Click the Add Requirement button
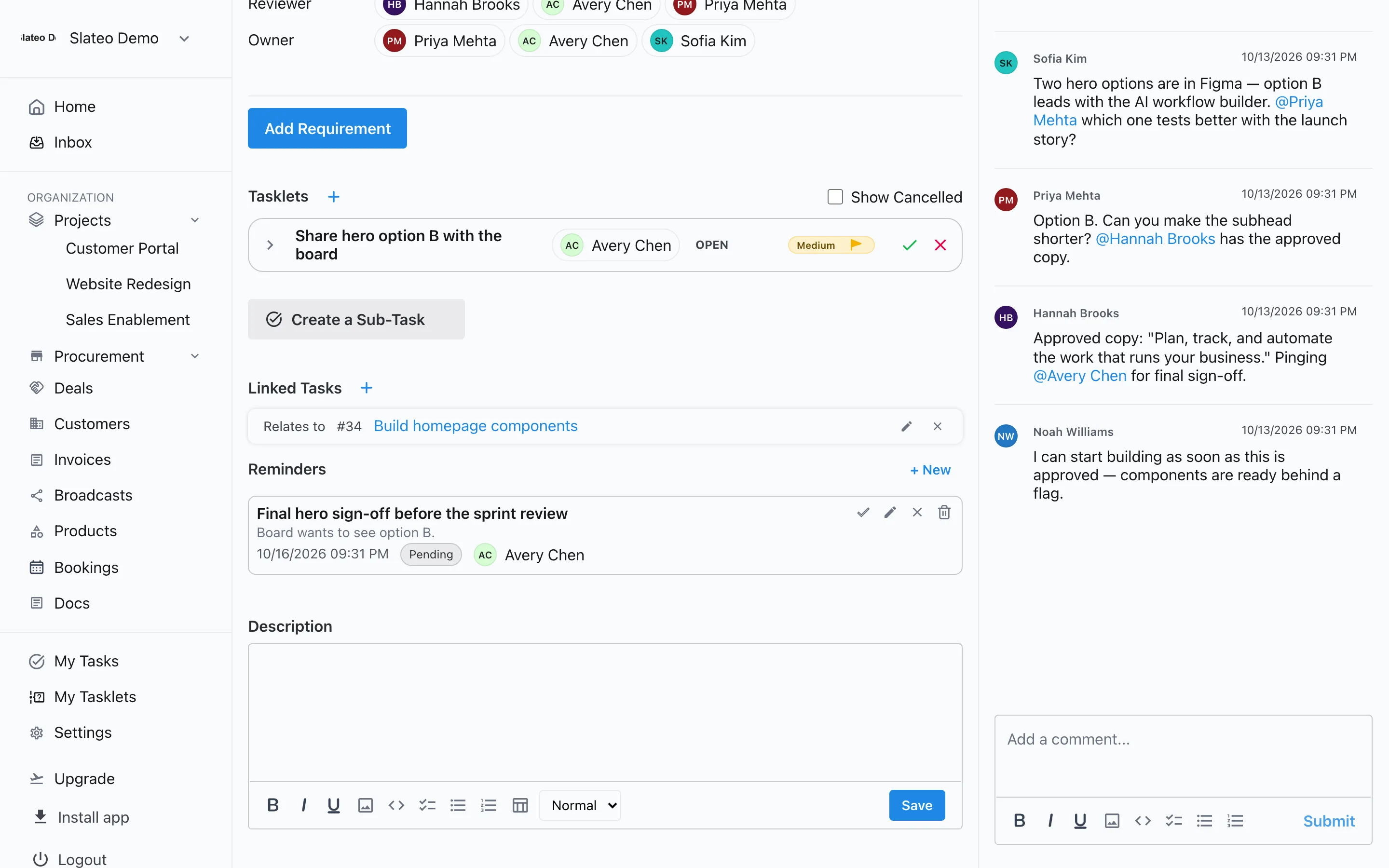The image size is (1389, 868). (327, 129)
